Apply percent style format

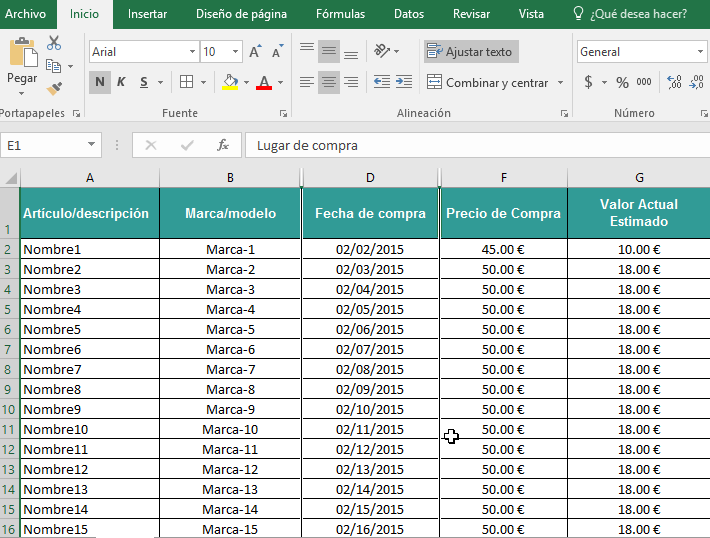point(622,82)
